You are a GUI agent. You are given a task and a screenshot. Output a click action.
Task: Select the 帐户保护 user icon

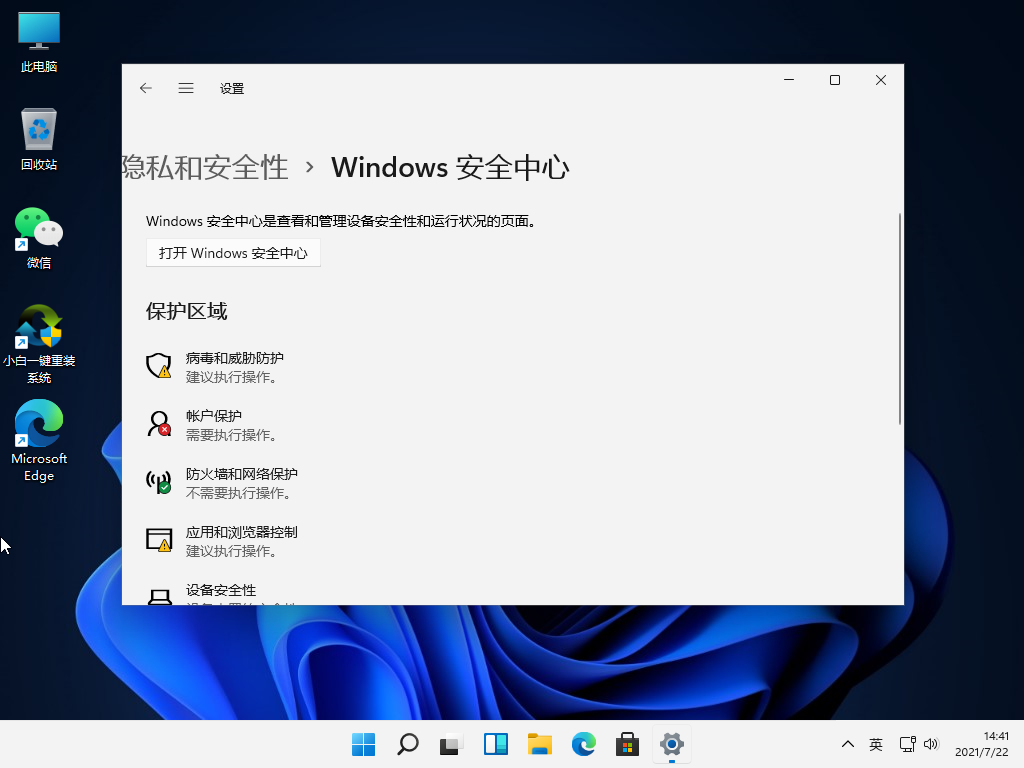160,424
